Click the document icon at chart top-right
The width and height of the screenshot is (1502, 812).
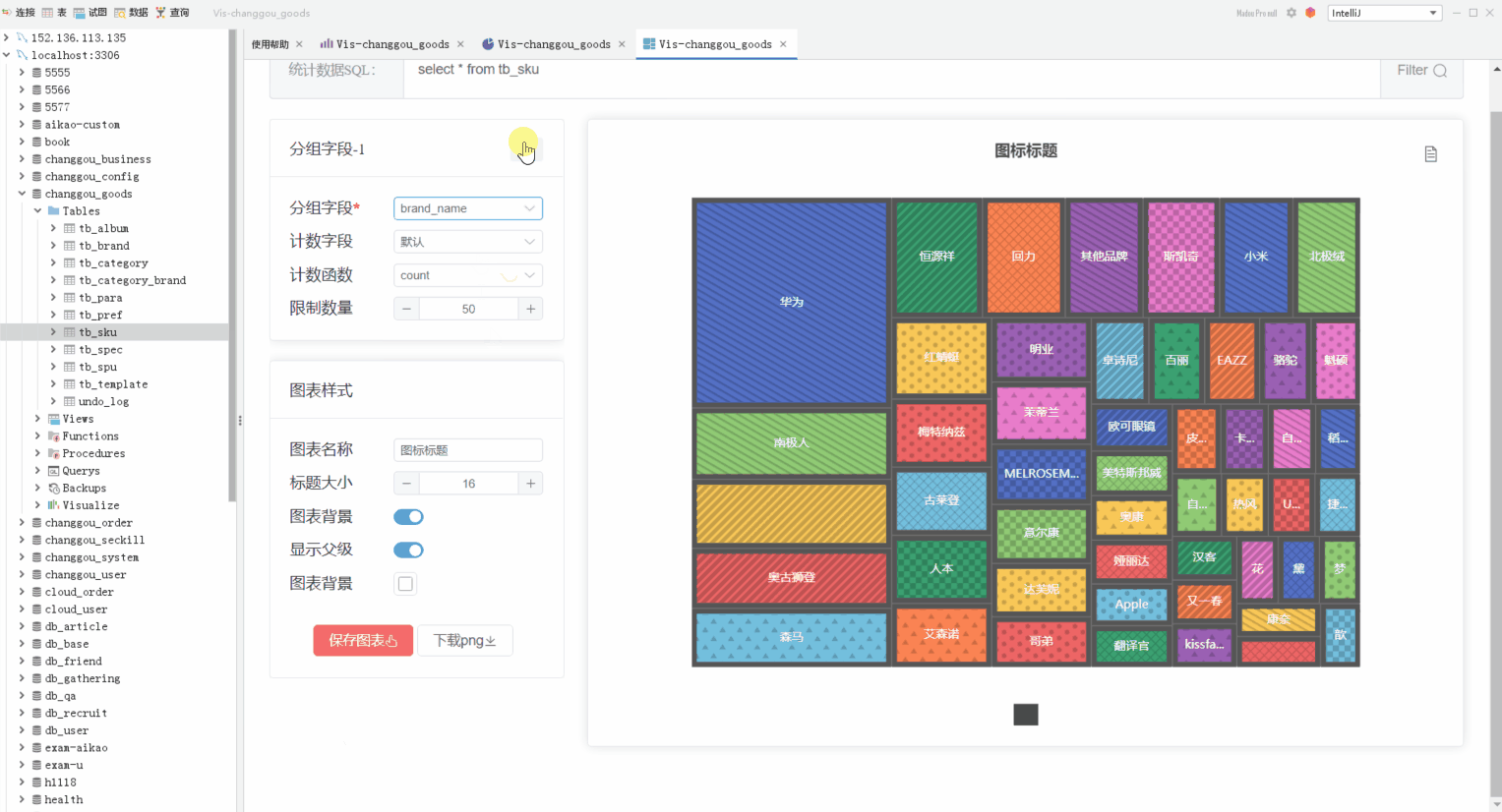[1431, 154]
